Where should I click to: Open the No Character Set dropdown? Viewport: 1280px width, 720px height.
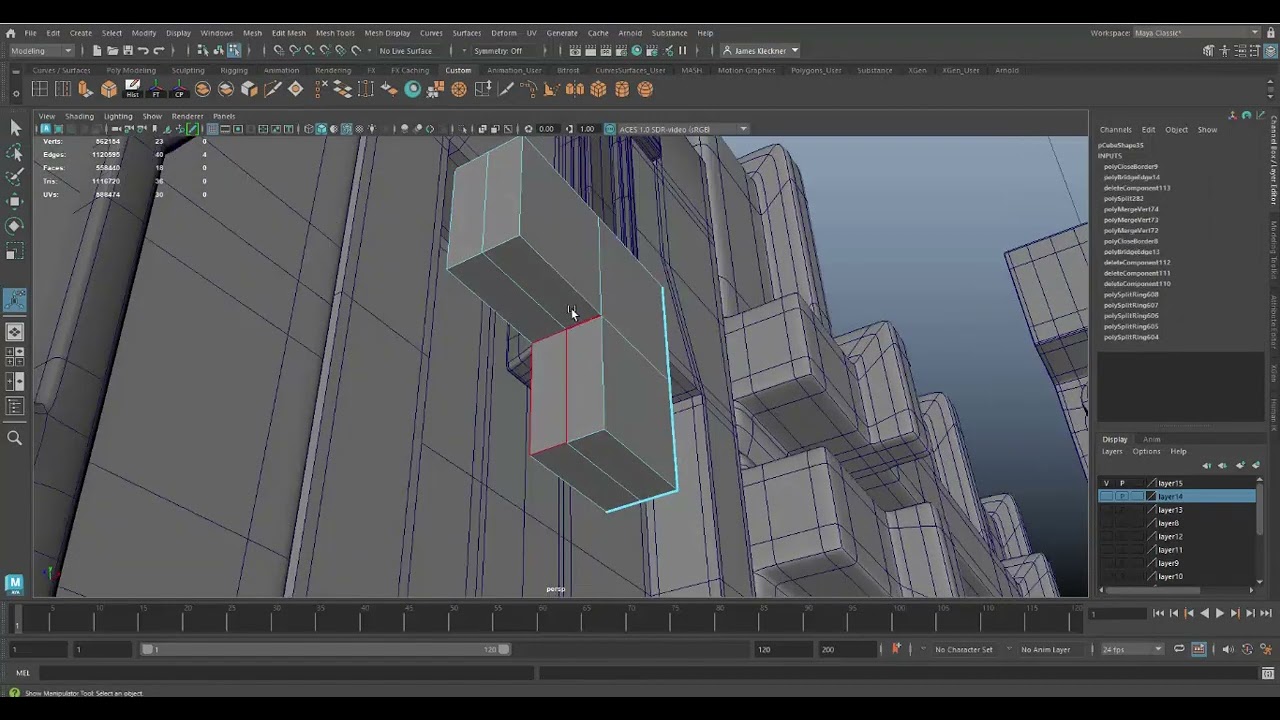pyautogui.click(x=966, y=649)
